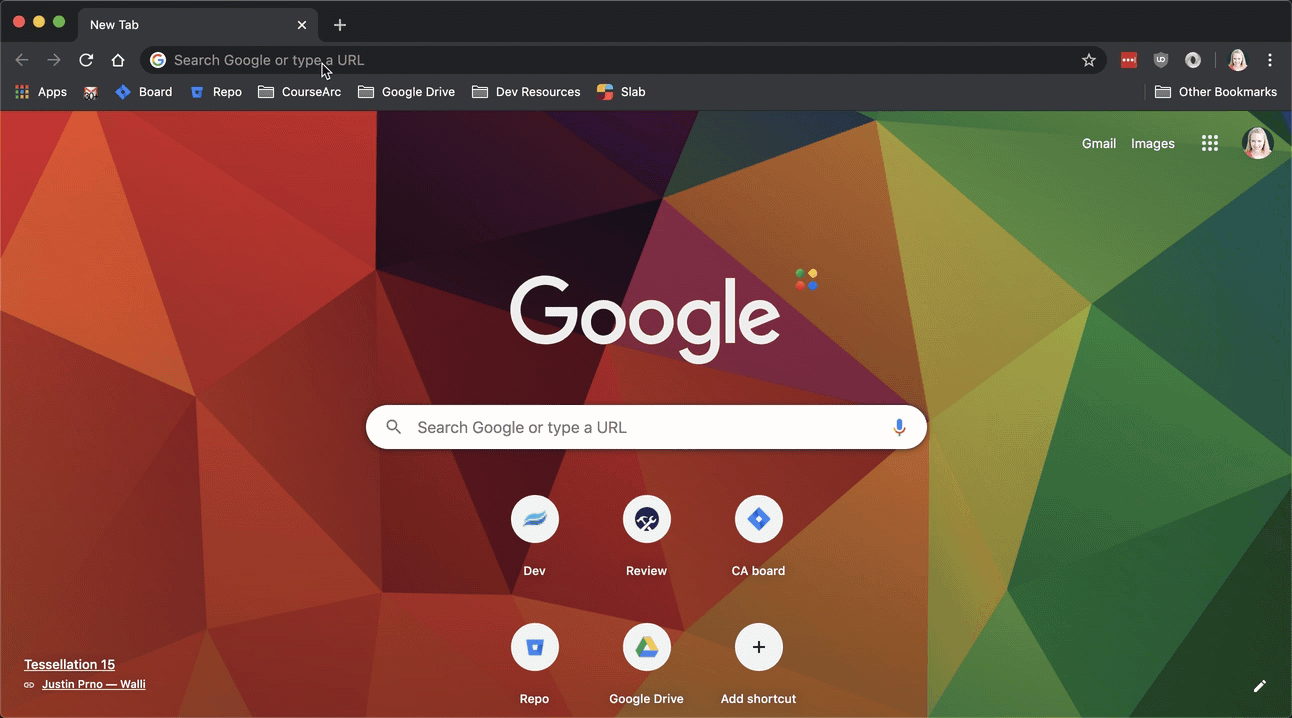1292x718 pixels.
Task: Reload the page with refresh icon
Action: 86,60
